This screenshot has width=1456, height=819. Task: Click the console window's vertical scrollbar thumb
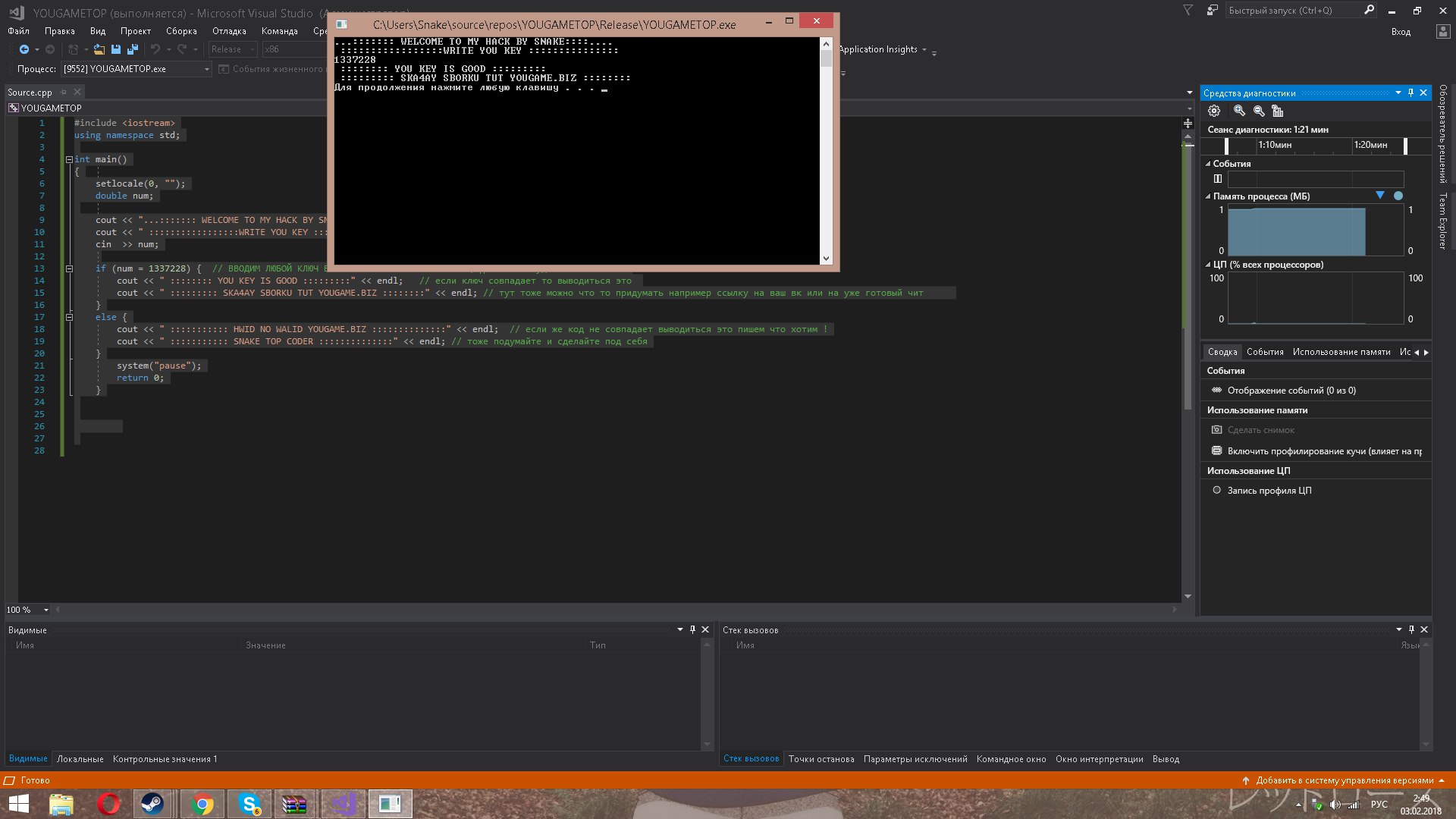826,58
